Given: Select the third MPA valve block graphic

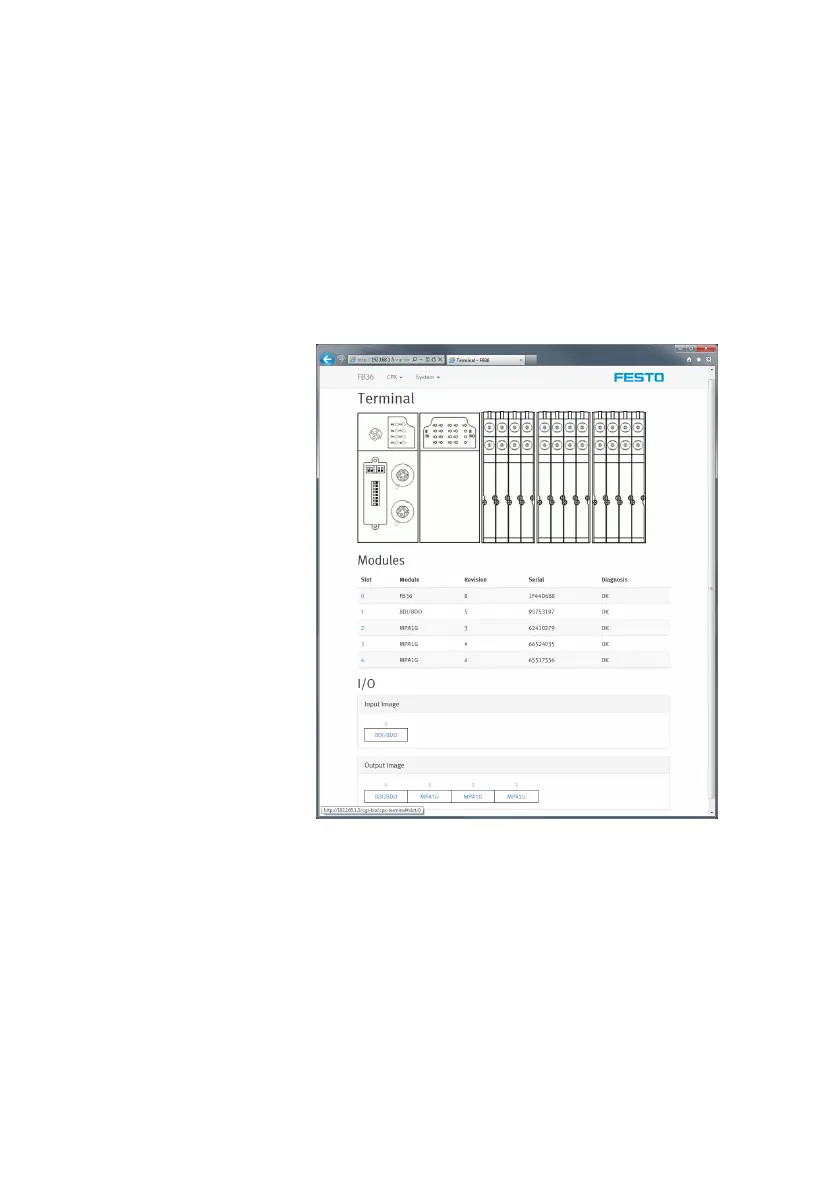Looking at the screenshot, I should [619, 477].
